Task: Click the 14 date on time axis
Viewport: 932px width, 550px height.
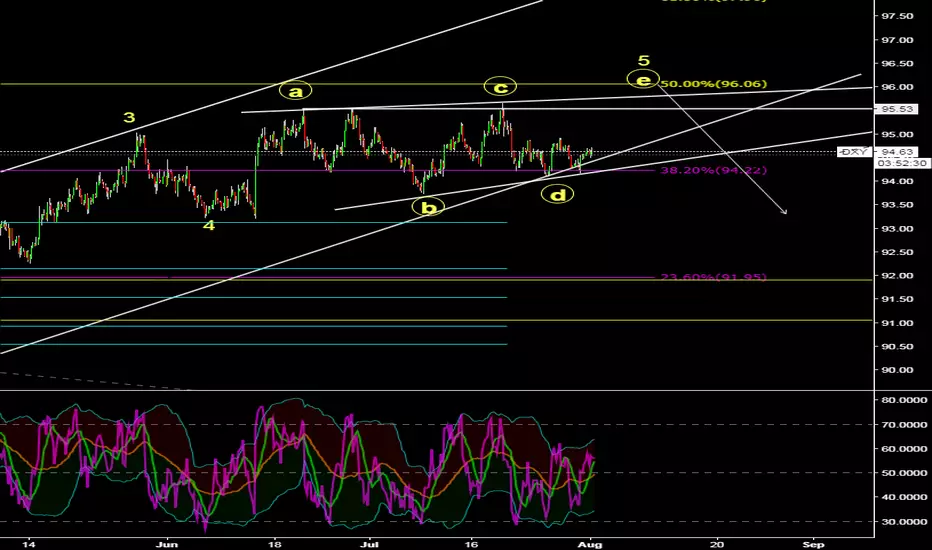Action: point(29,544)
